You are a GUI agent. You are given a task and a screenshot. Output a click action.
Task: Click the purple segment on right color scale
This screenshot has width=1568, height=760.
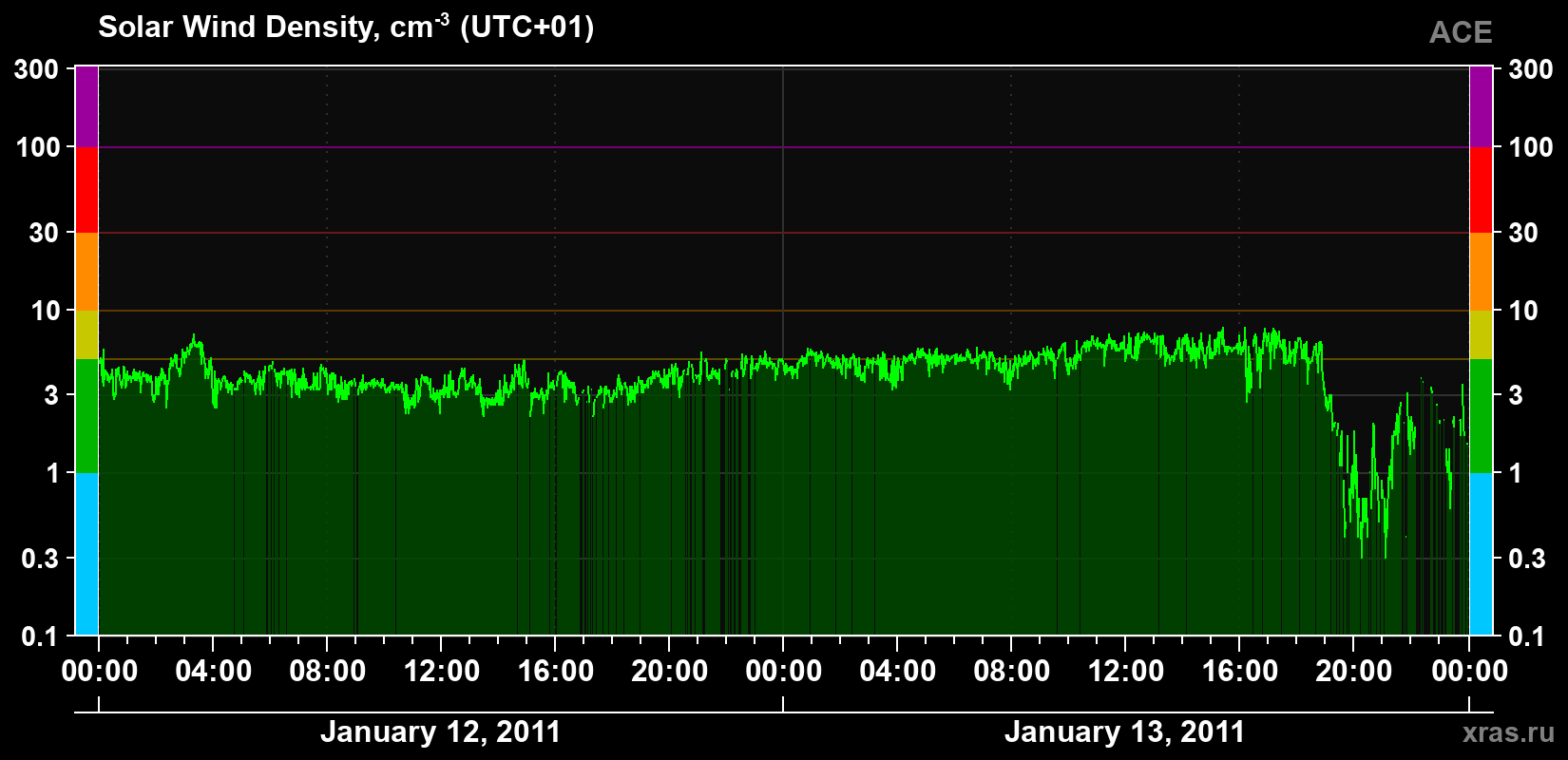(1481, 107)
